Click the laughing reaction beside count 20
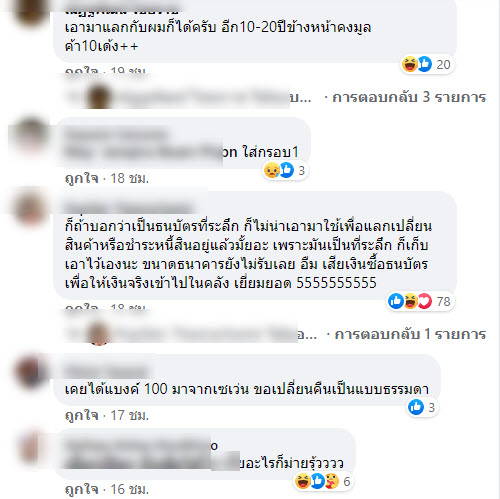Image resolution: width=500 pixels, height=499 pixels. (410, 64)
